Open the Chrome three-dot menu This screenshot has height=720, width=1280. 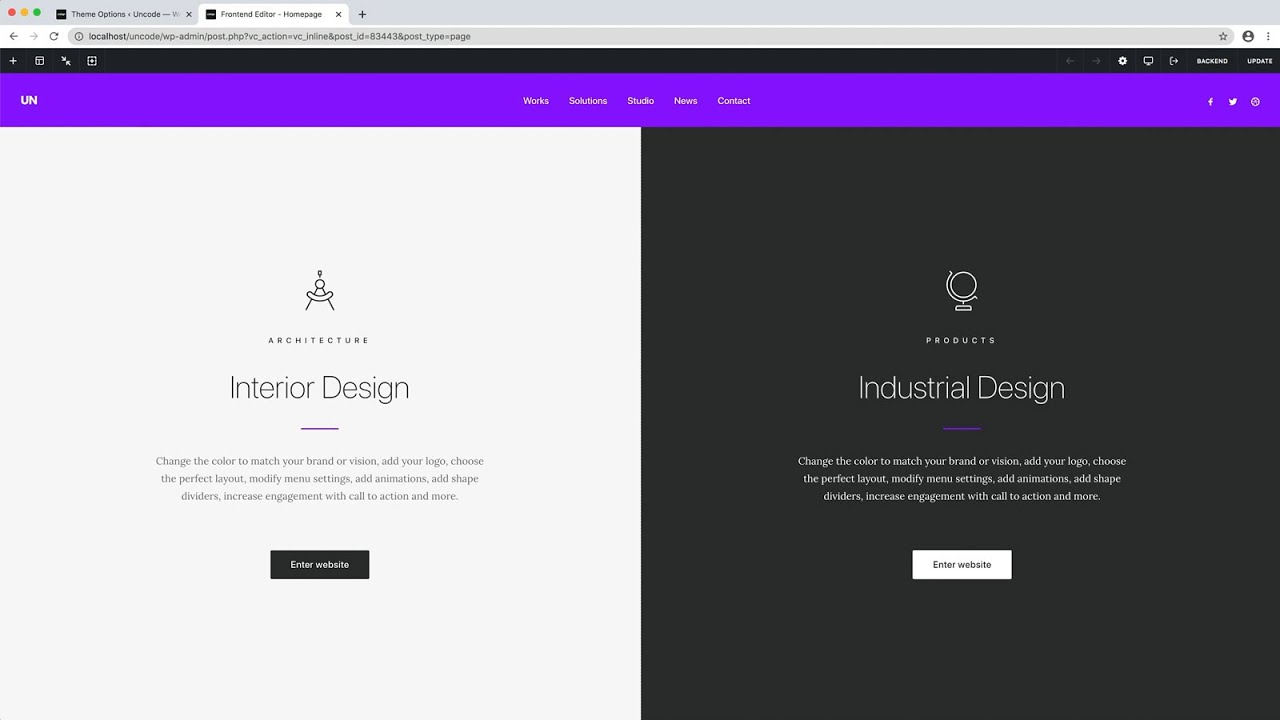click(1268, 36)
